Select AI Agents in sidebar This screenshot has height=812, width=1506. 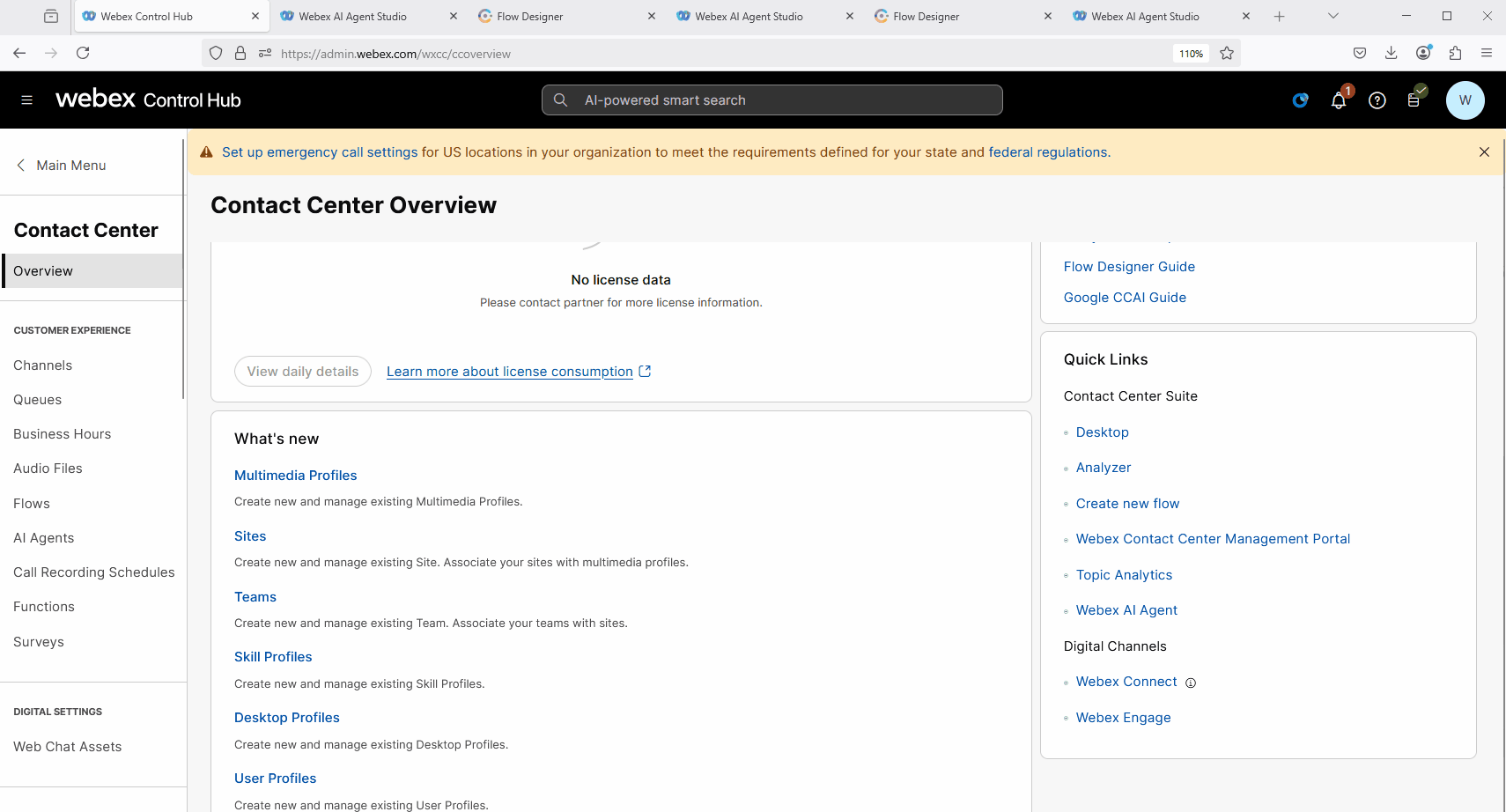click(44, 538)
